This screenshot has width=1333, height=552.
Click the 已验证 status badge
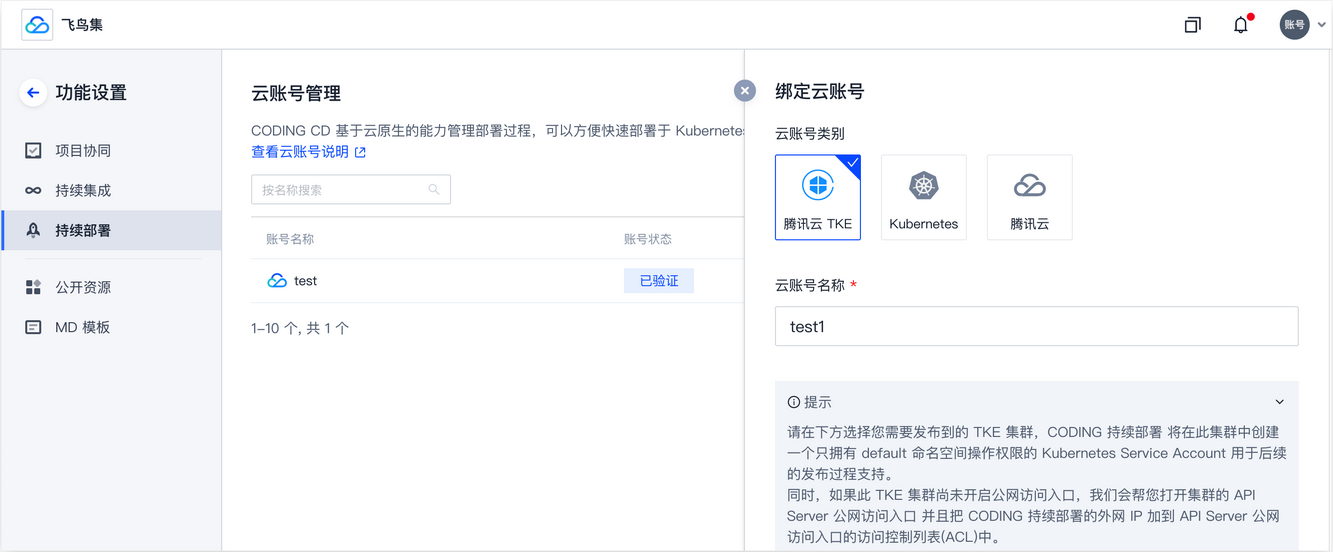pos(659,281)
